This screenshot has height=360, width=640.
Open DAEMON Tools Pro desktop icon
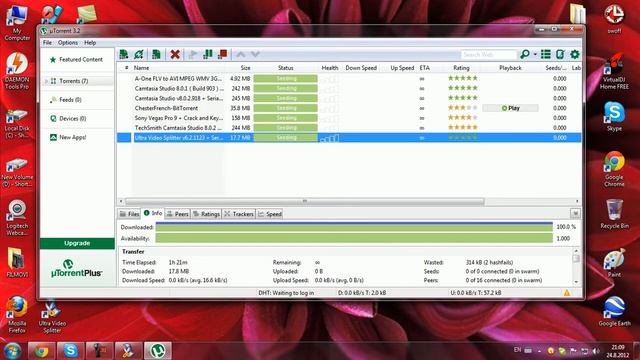[x=17, y=71]
